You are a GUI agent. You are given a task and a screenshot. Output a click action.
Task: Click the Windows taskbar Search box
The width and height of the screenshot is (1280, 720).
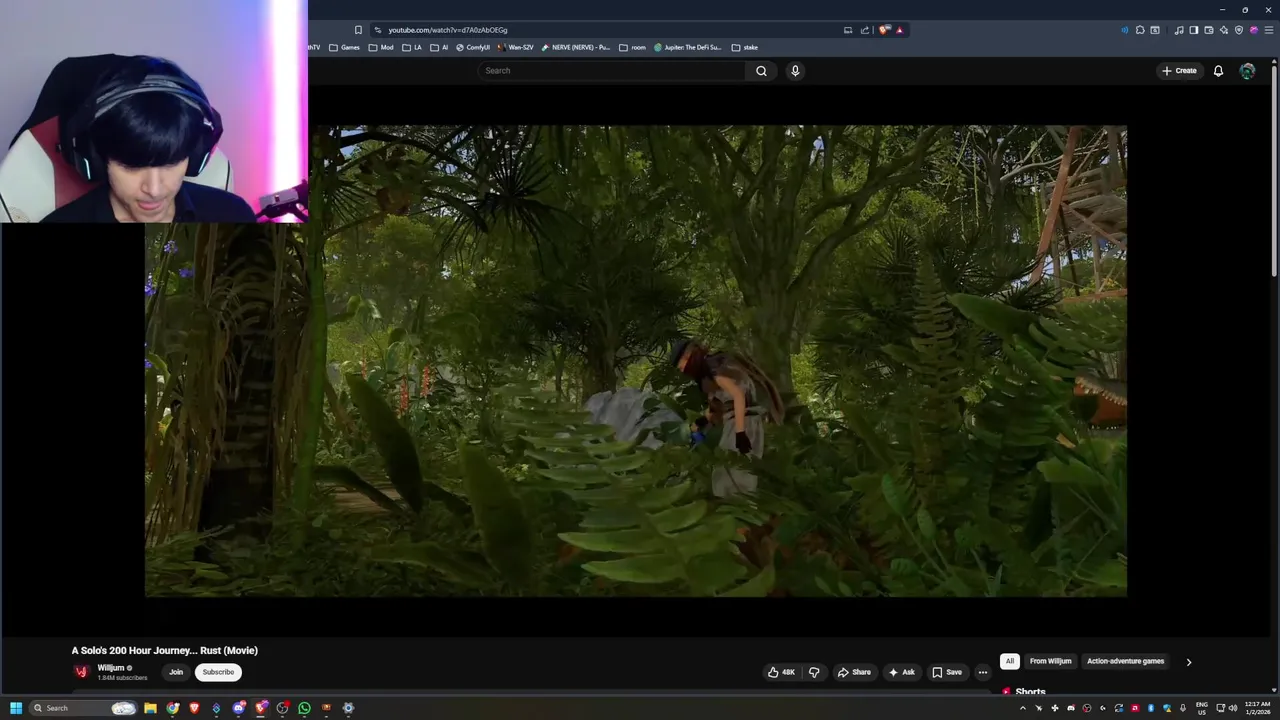[x=83, y=708]
